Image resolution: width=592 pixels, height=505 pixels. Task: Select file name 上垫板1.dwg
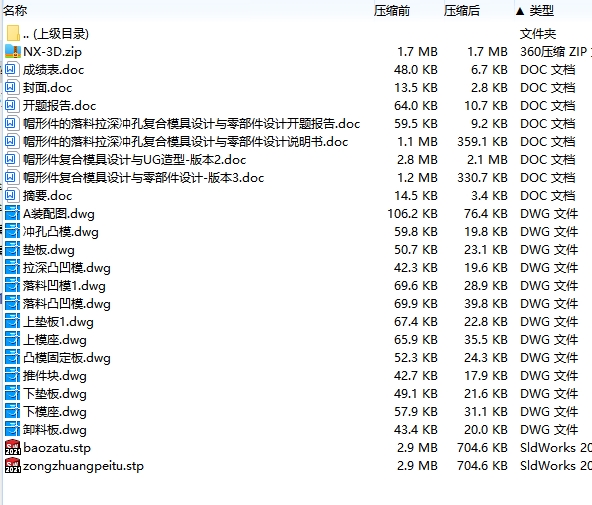point(58,322)
